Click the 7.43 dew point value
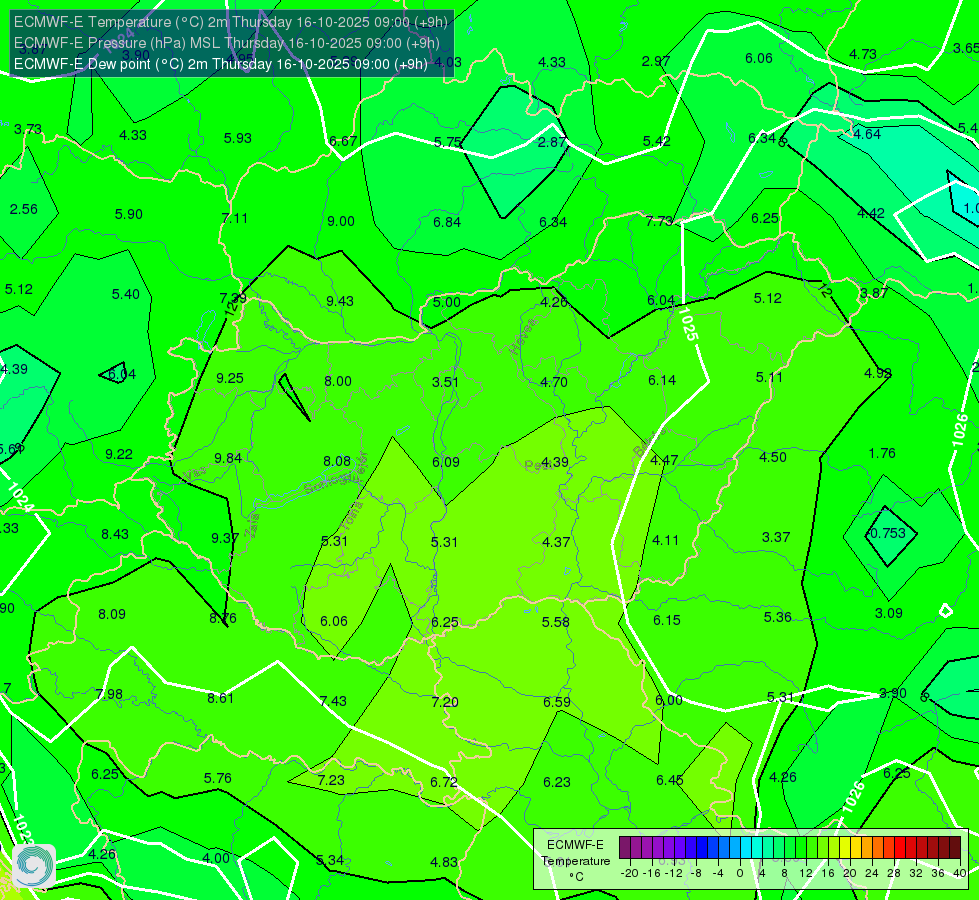 pyautogui.click(x=333, y=701)
